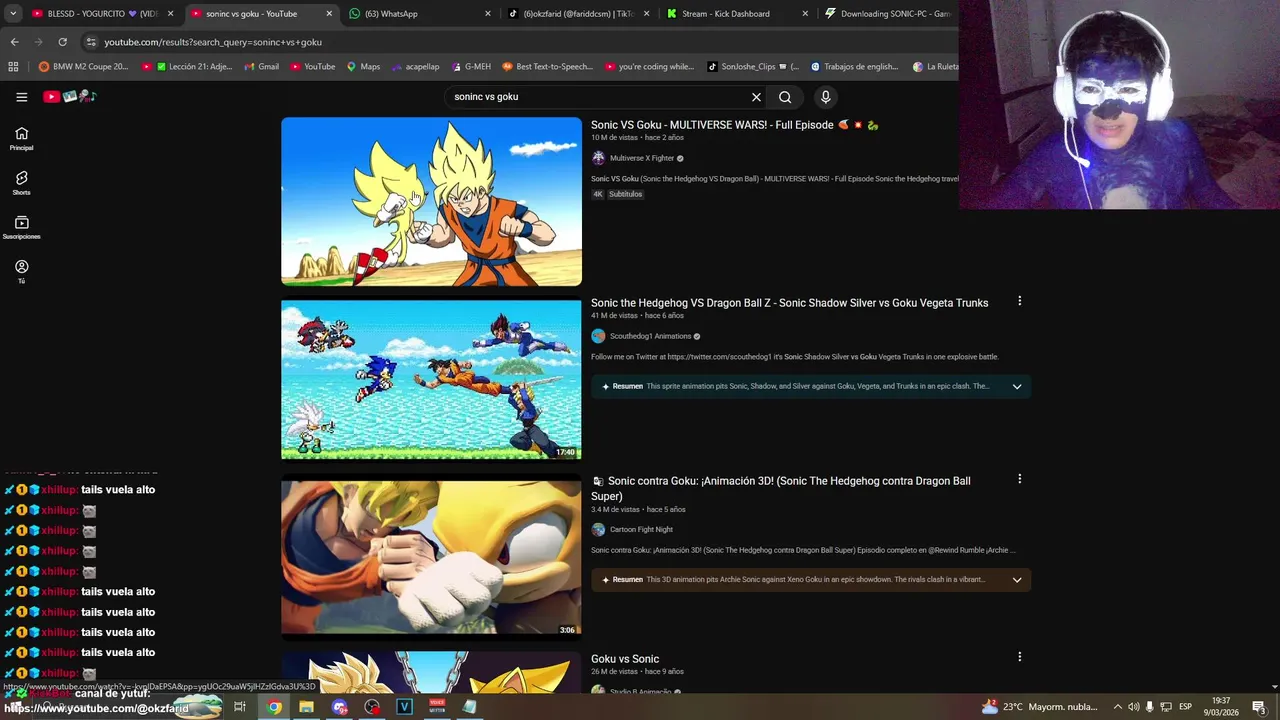1280x720 pixels.
Task: Click the address bar URL field
Action: [x=520, y=42]
